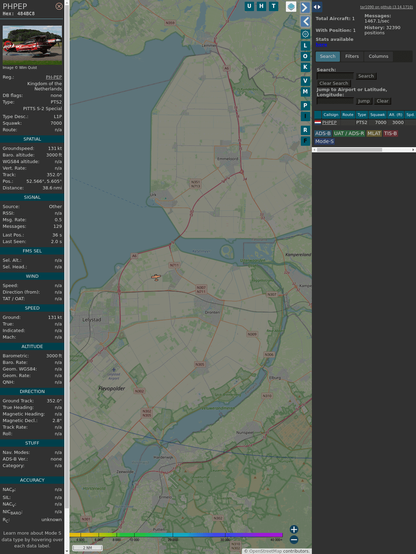The height and width of the screenshot is (554, 416).
Task: Toggle the MLAT source filter
Action: point(374,133)
